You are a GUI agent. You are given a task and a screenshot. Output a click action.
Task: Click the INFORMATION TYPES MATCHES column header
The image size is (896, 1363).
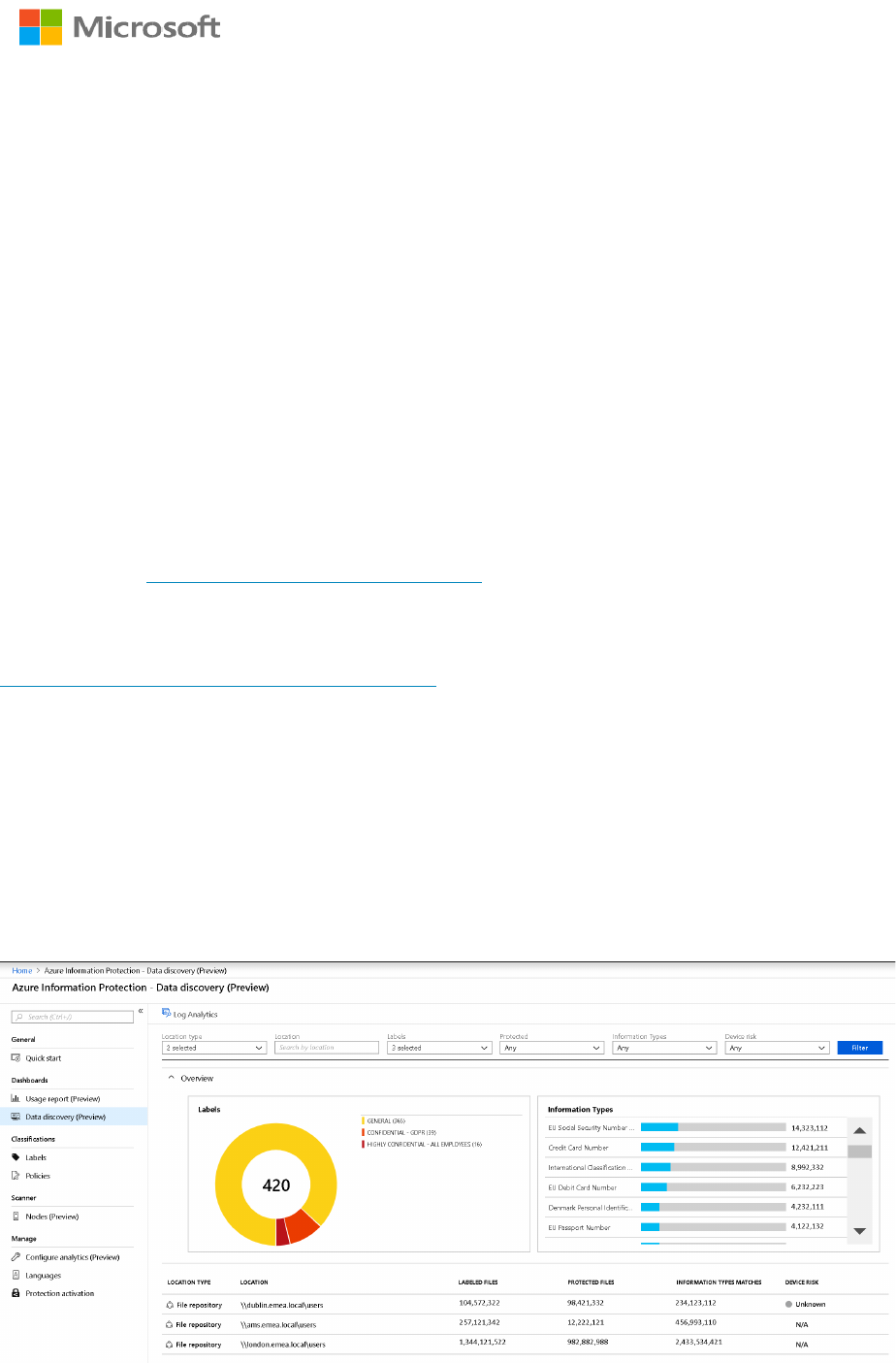[719, 1282]
